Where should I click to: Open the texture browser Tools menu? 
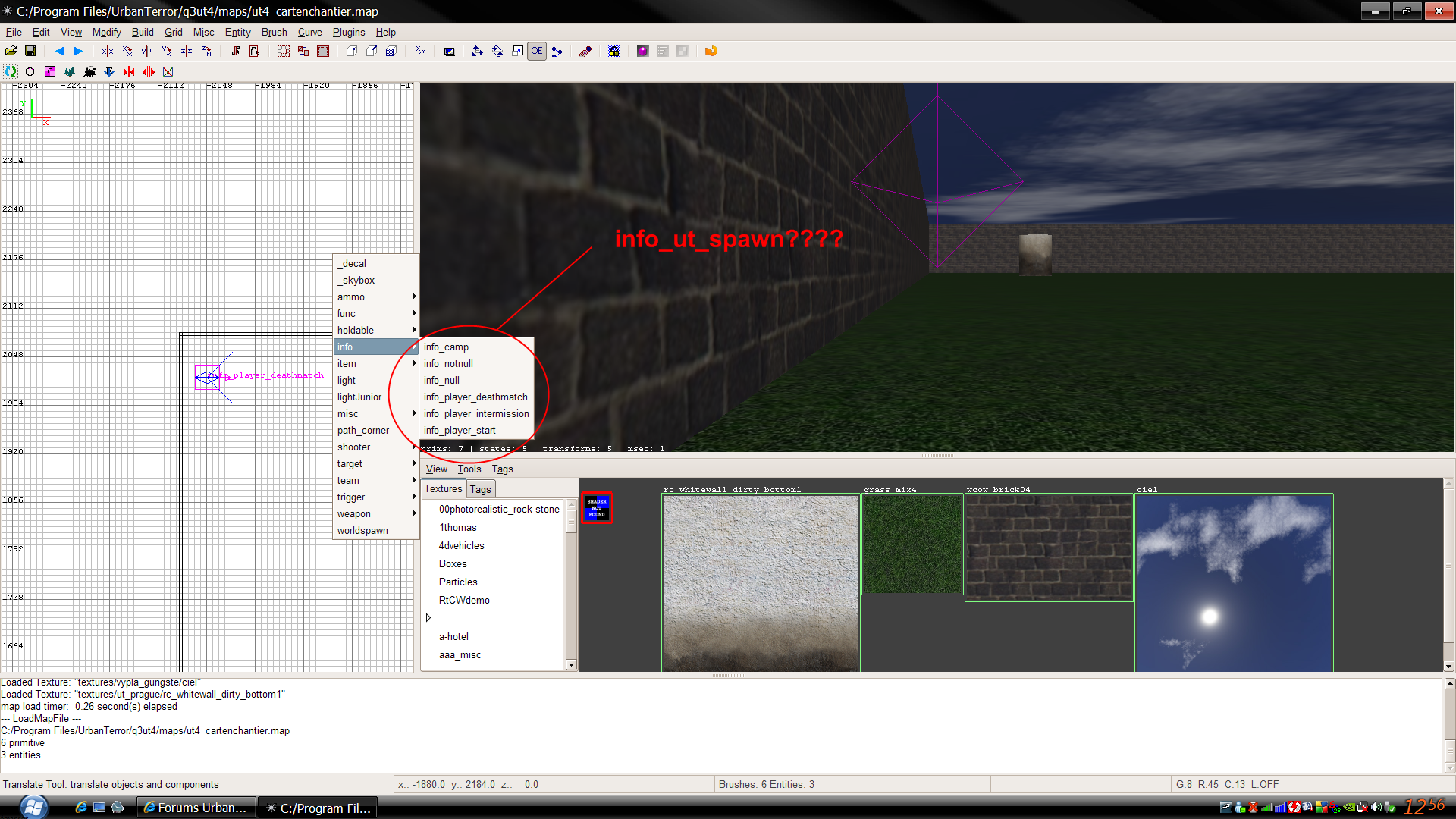pos(469,469)
